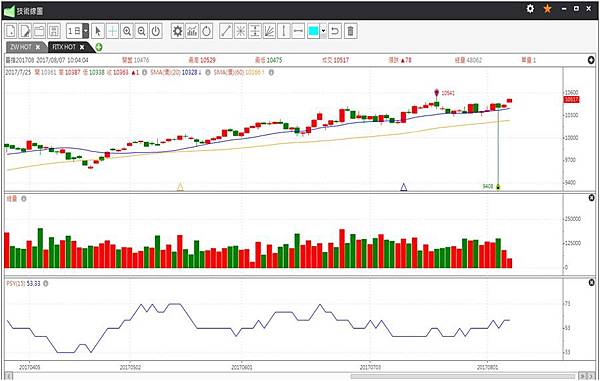The image size is (600, 381).
Task: Click the PSY(13) 53.33 label
Action: (23, 283)
